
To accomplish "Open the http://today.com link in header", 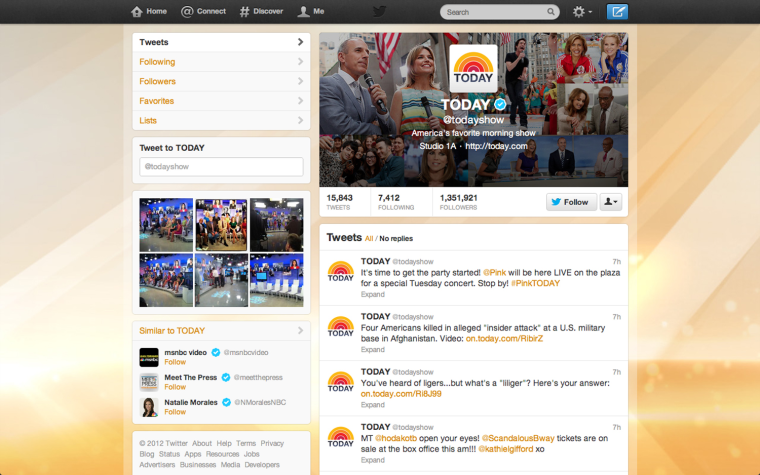I will click(496, 146).
